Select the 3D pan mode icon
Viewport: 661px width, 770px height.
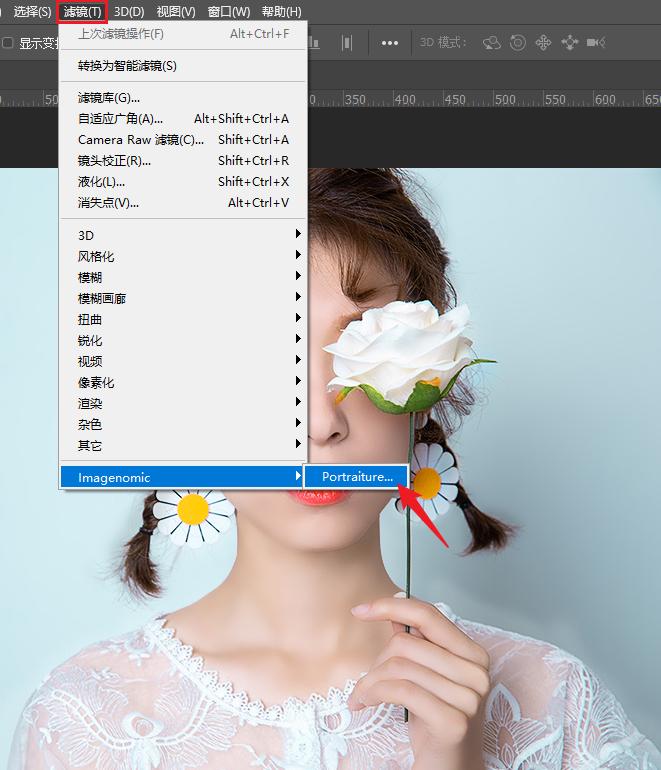[543, 43]
